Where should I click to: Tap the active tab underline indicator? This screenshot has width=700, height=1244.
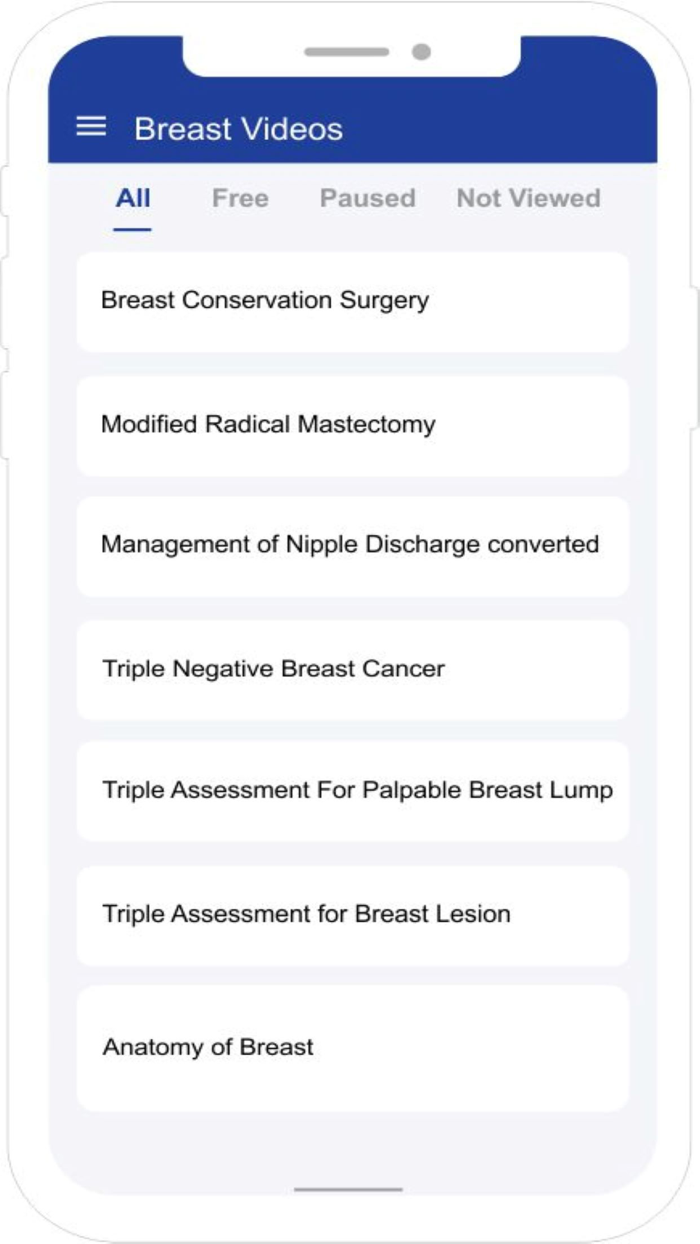point(134,230)
